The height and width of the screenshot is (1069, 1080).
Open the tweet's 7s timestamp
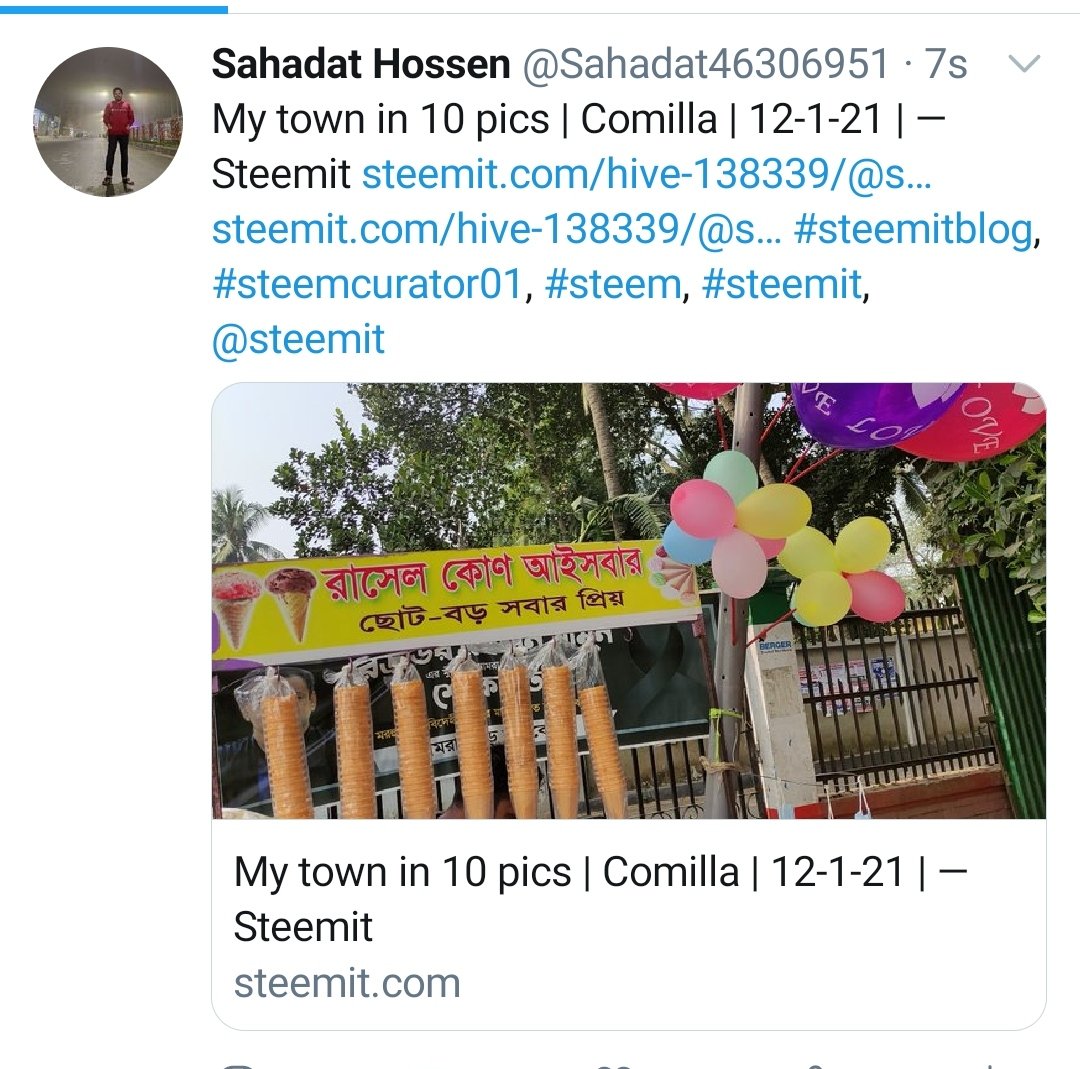[946, 64]
